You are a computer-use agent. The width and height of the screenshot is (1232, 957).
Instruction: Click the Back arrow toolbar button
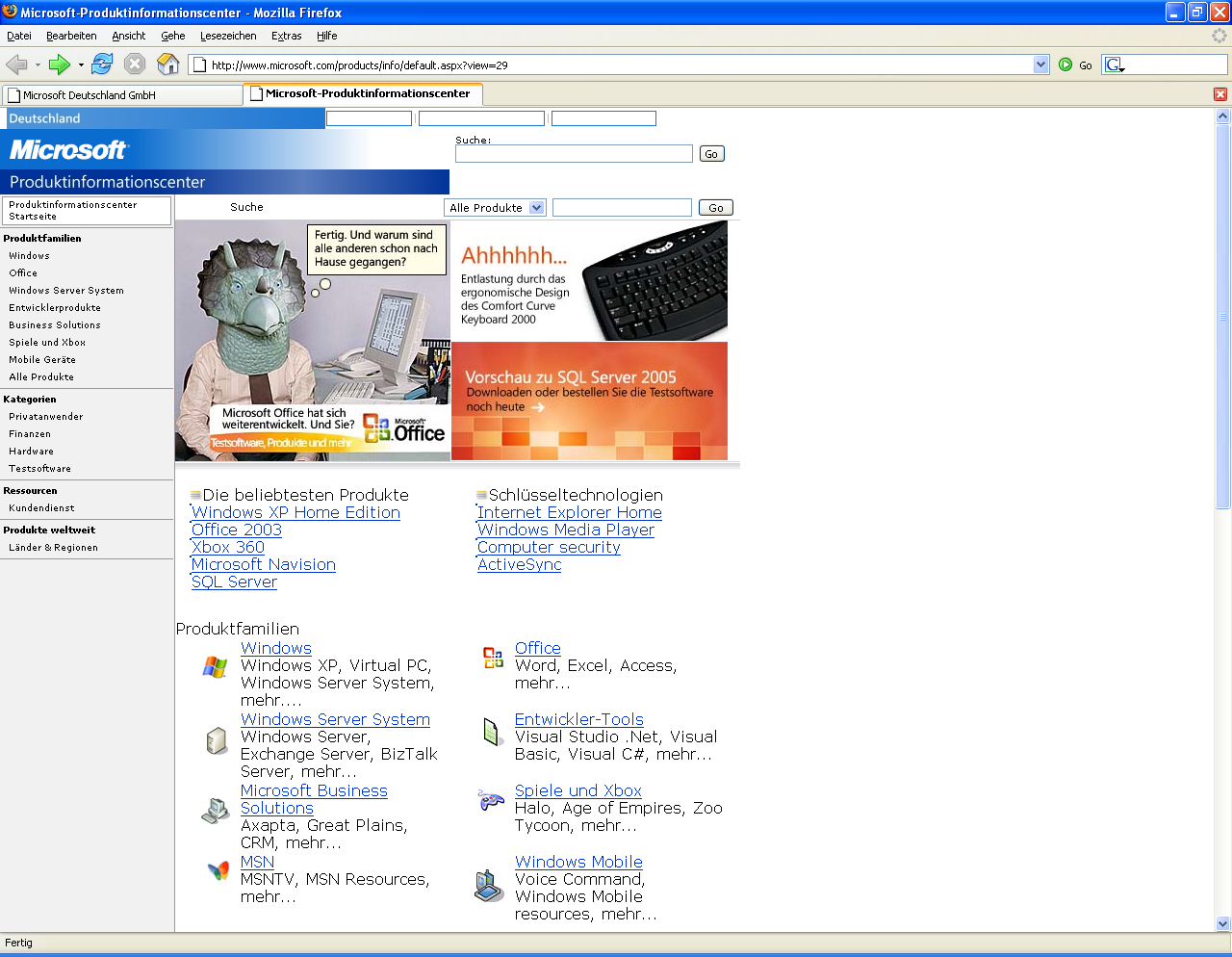click(x=16, y=65)
